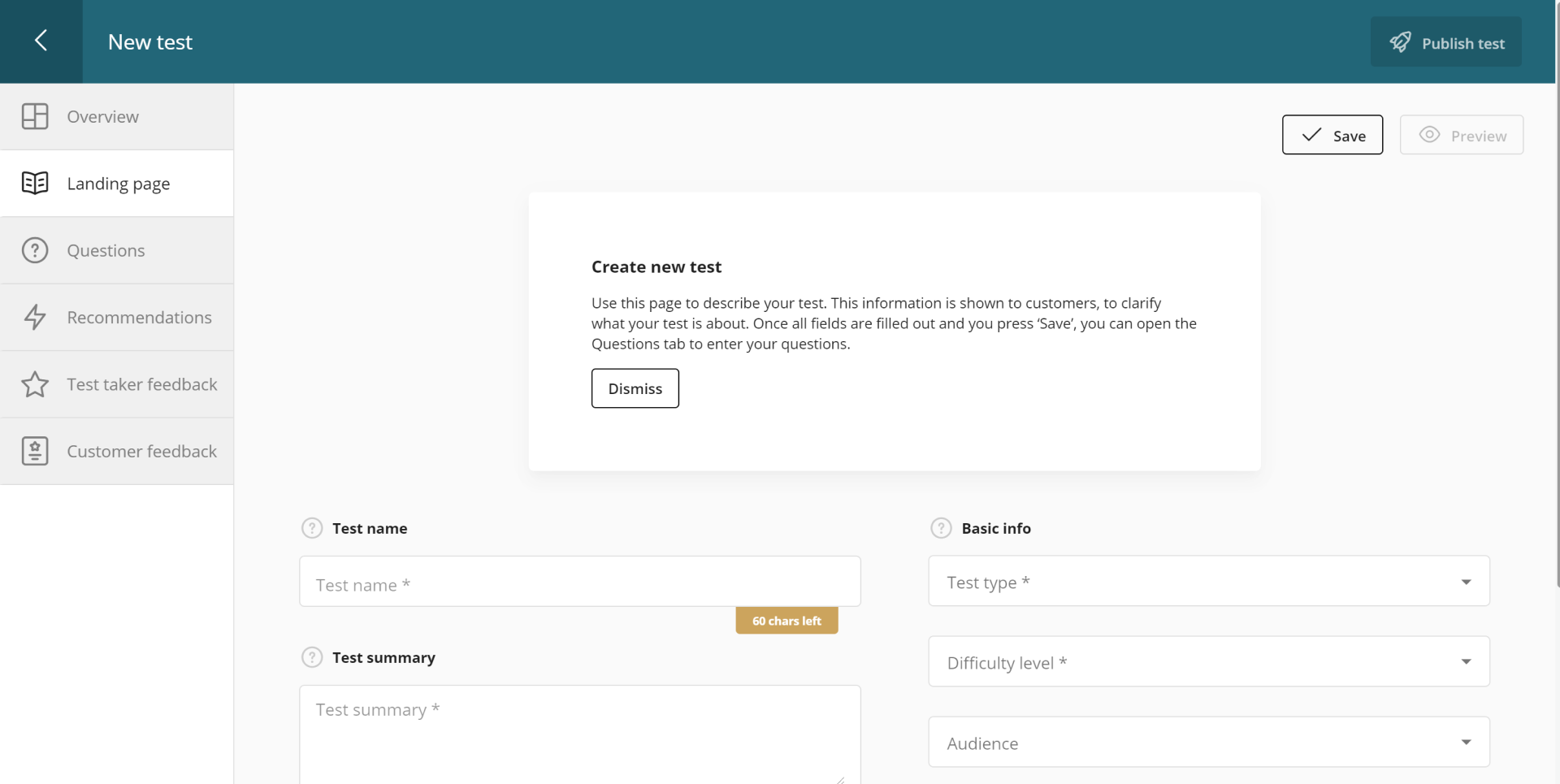Click the Recommendations lightning bolt icon
The height and width of the screenshot is (784, 1560).
(x=35, y=317)
